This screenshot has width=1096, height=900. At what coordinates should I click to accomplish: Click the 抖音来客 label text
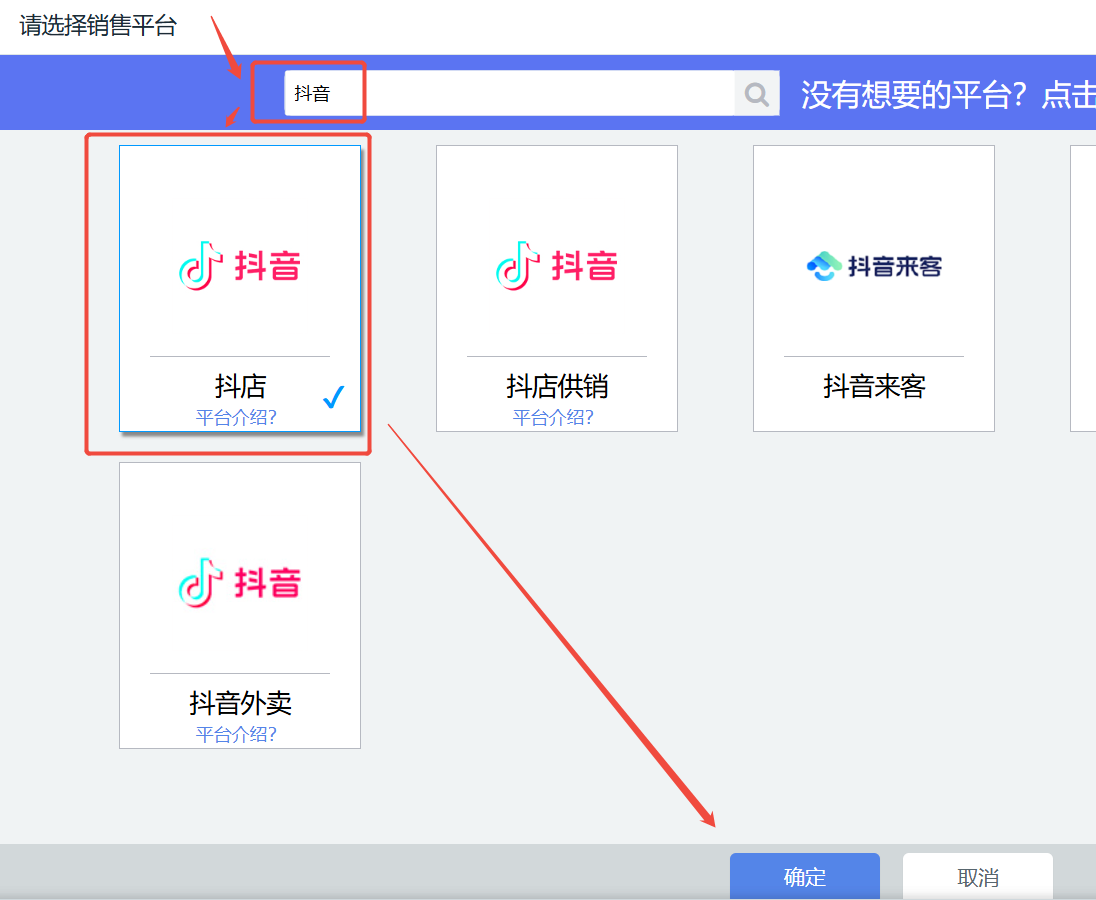(x=874, y=386)
